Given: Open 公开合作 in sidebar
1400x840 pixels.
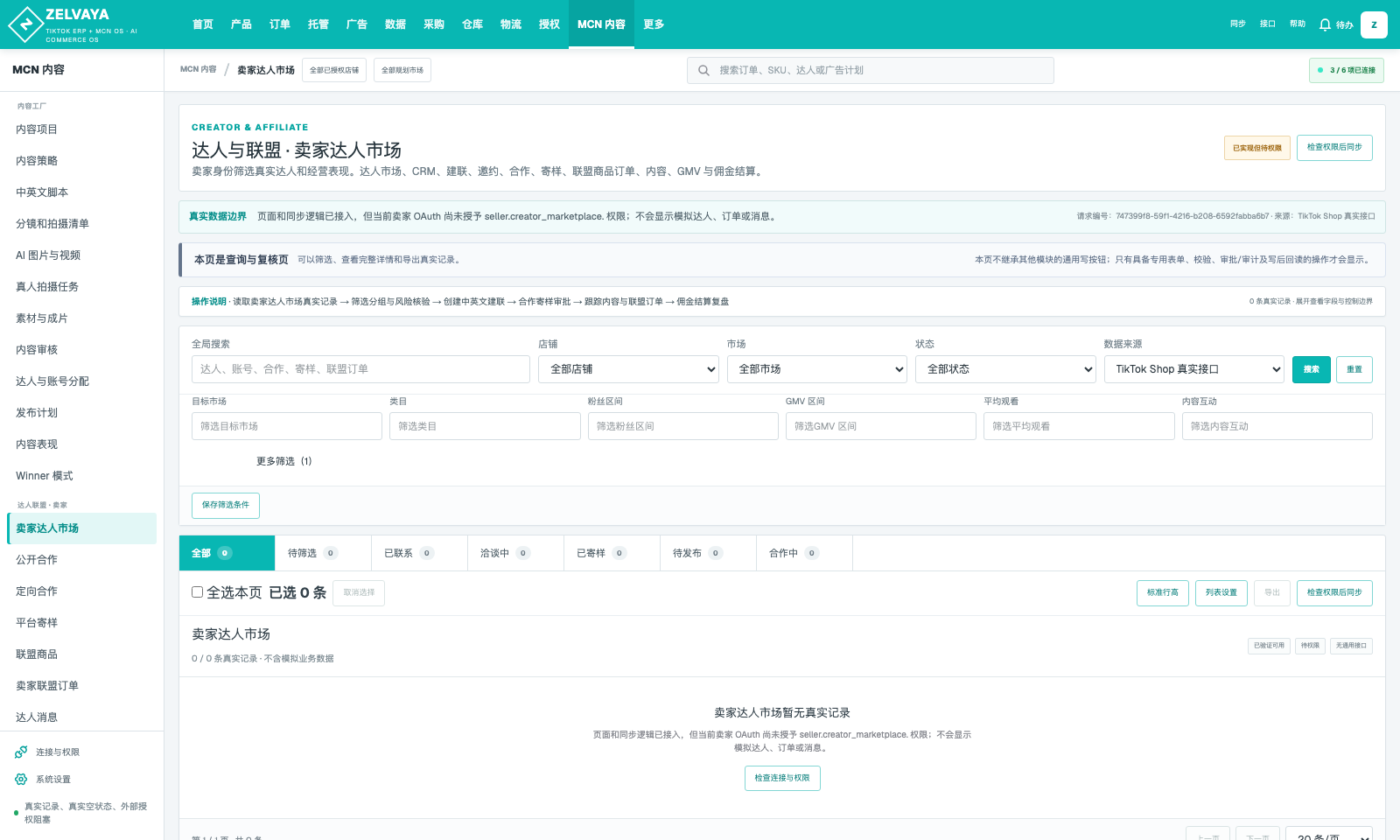Looking at the screenshot, I should [81, 560].
